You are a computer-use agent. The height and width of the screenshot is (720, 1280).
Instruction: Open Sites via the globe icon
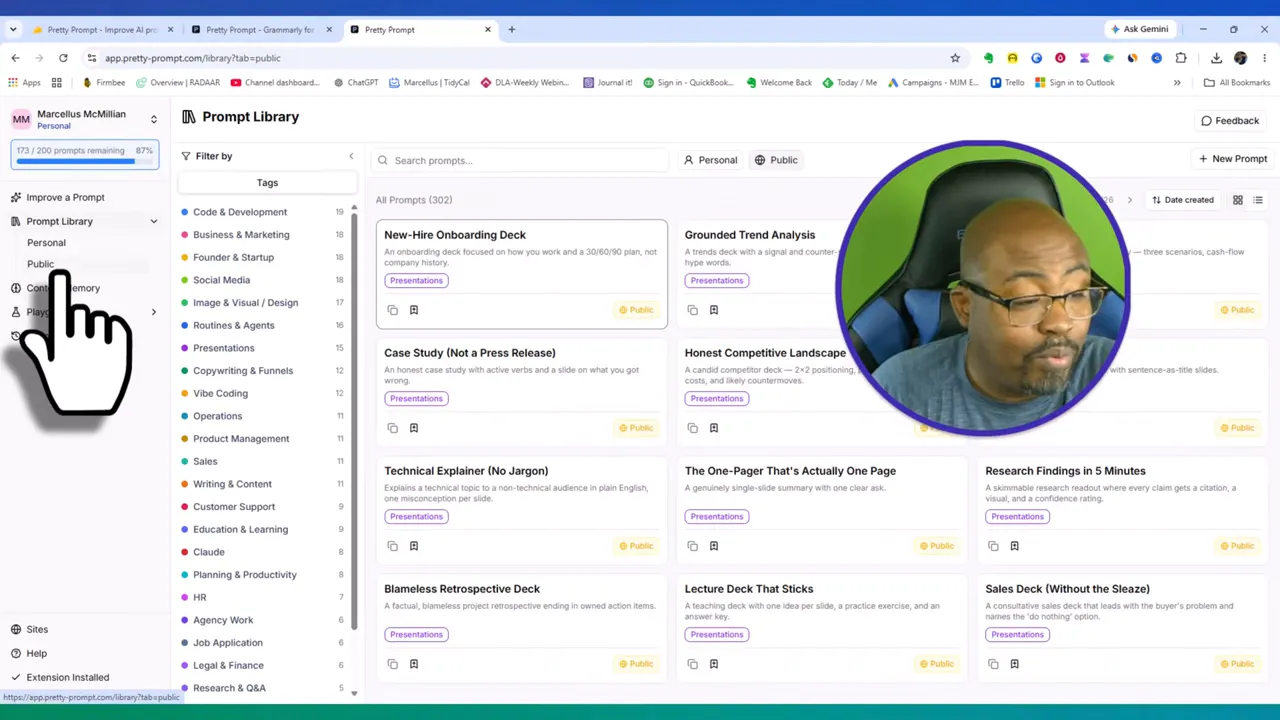coord(16,629)
